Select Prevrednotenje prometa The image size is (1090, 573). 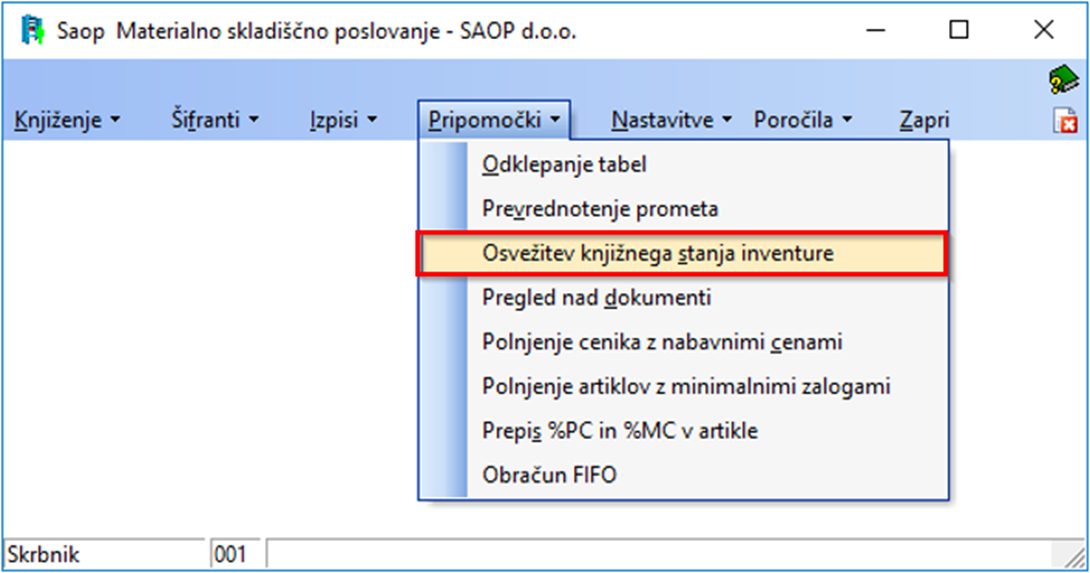683,209
